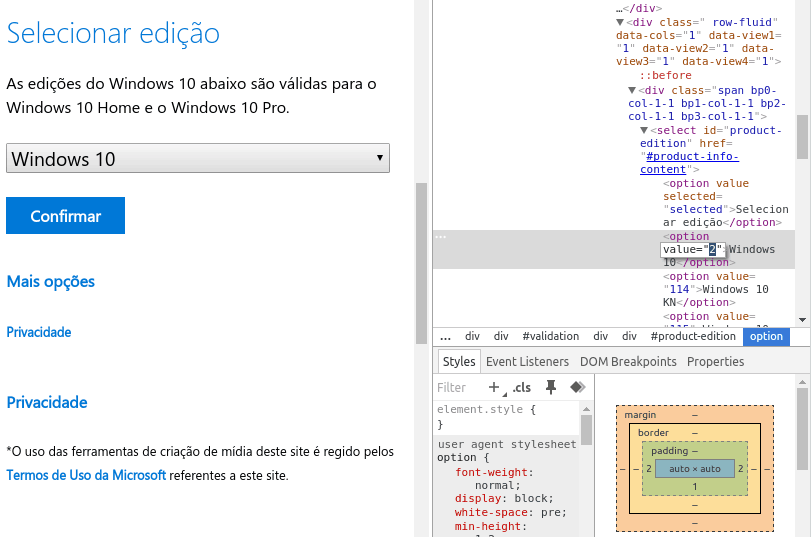The height and width of the screenshot is (537, 811).
Task: Click the Confirmar button
Action: coord(65,215)
